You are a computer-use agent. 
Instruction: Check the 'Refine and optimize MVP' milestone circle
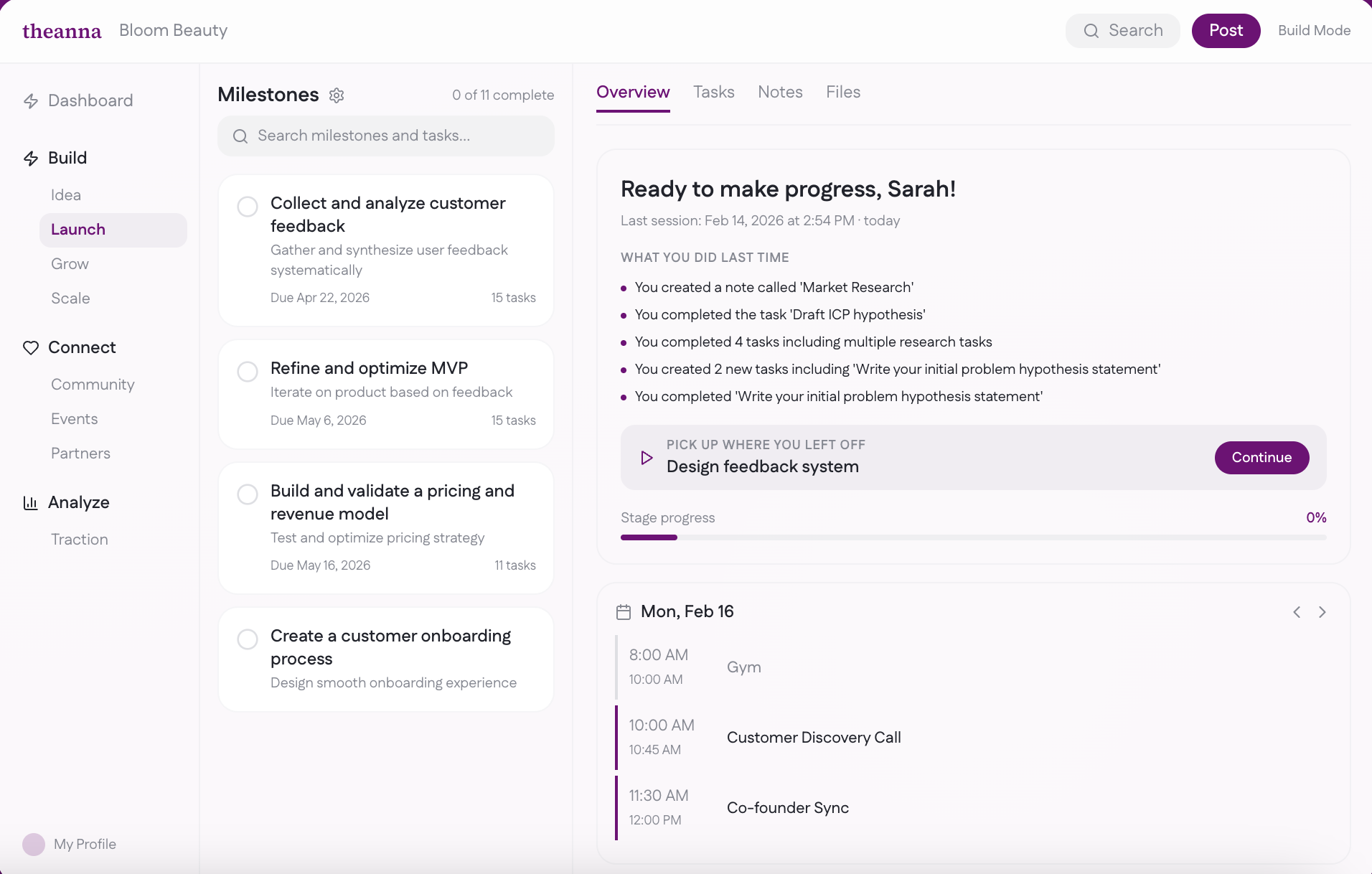coord(247,371)
